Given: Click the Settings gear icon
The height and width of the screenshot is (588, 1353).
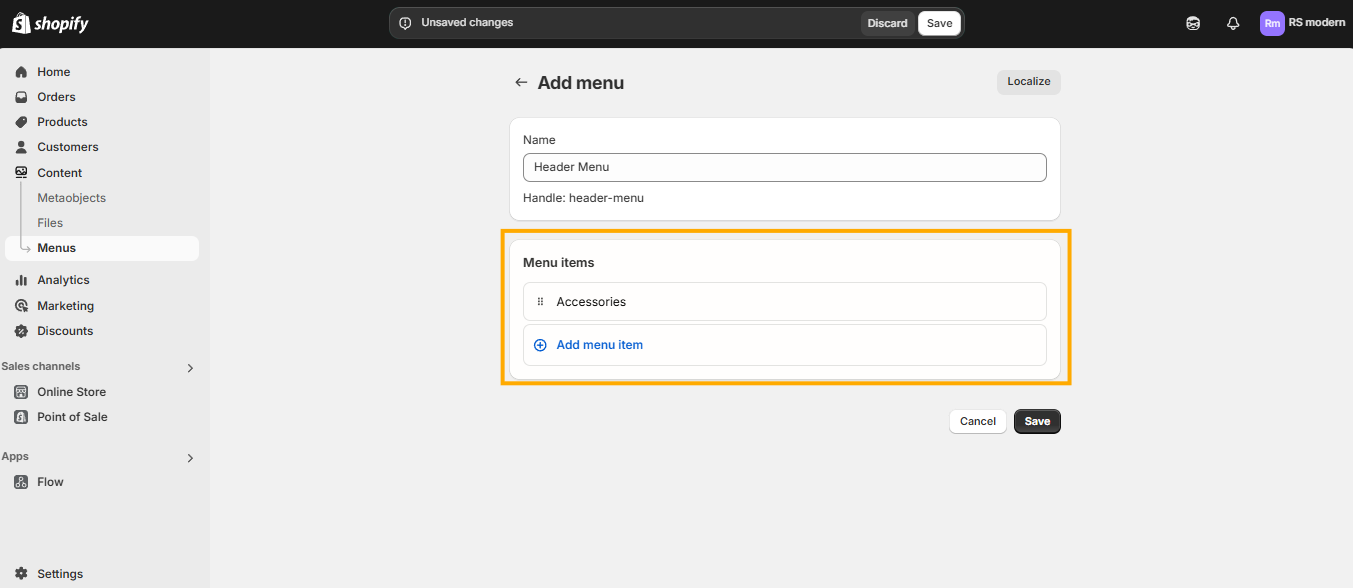Looking at the screenshot, I should (x=21, y=574).
